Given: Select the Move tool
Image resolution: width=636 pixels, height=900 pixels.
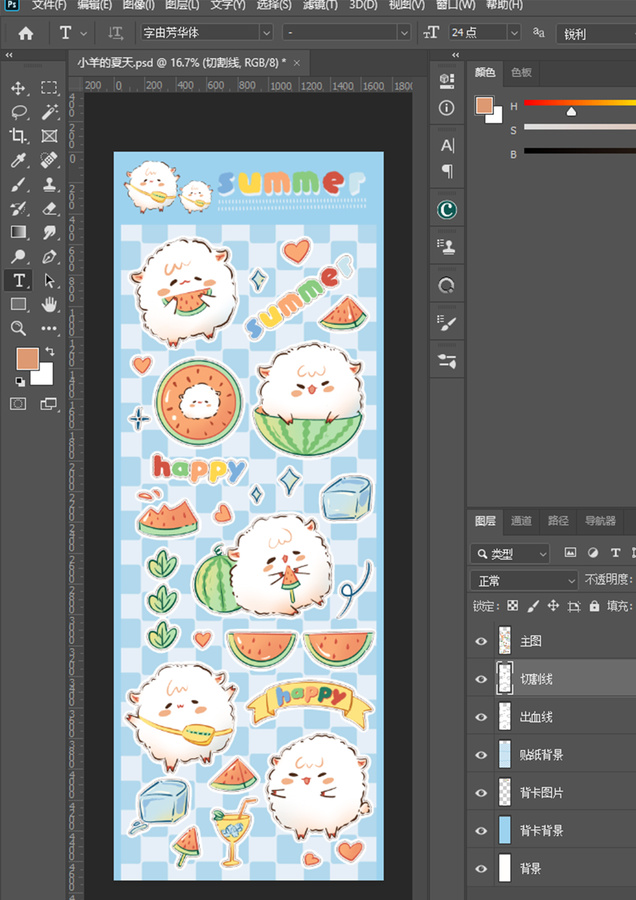Looking at the screenshot, I should coord(18,88).
